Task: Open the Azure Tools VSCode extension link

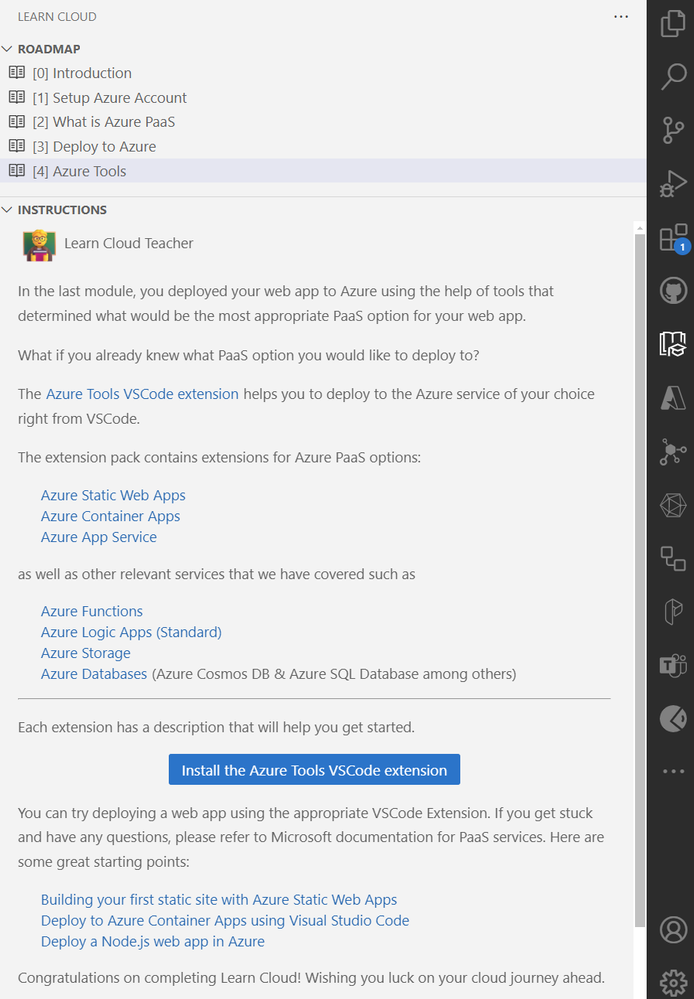Action: point(142,394)
